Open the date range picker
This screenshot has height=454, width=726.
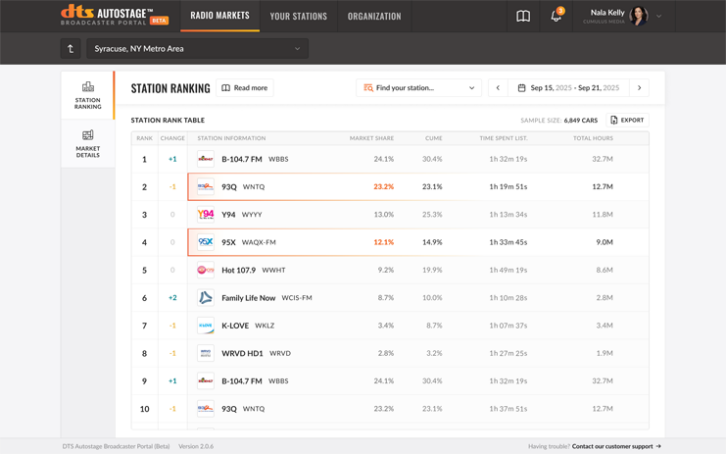point(568,88)
